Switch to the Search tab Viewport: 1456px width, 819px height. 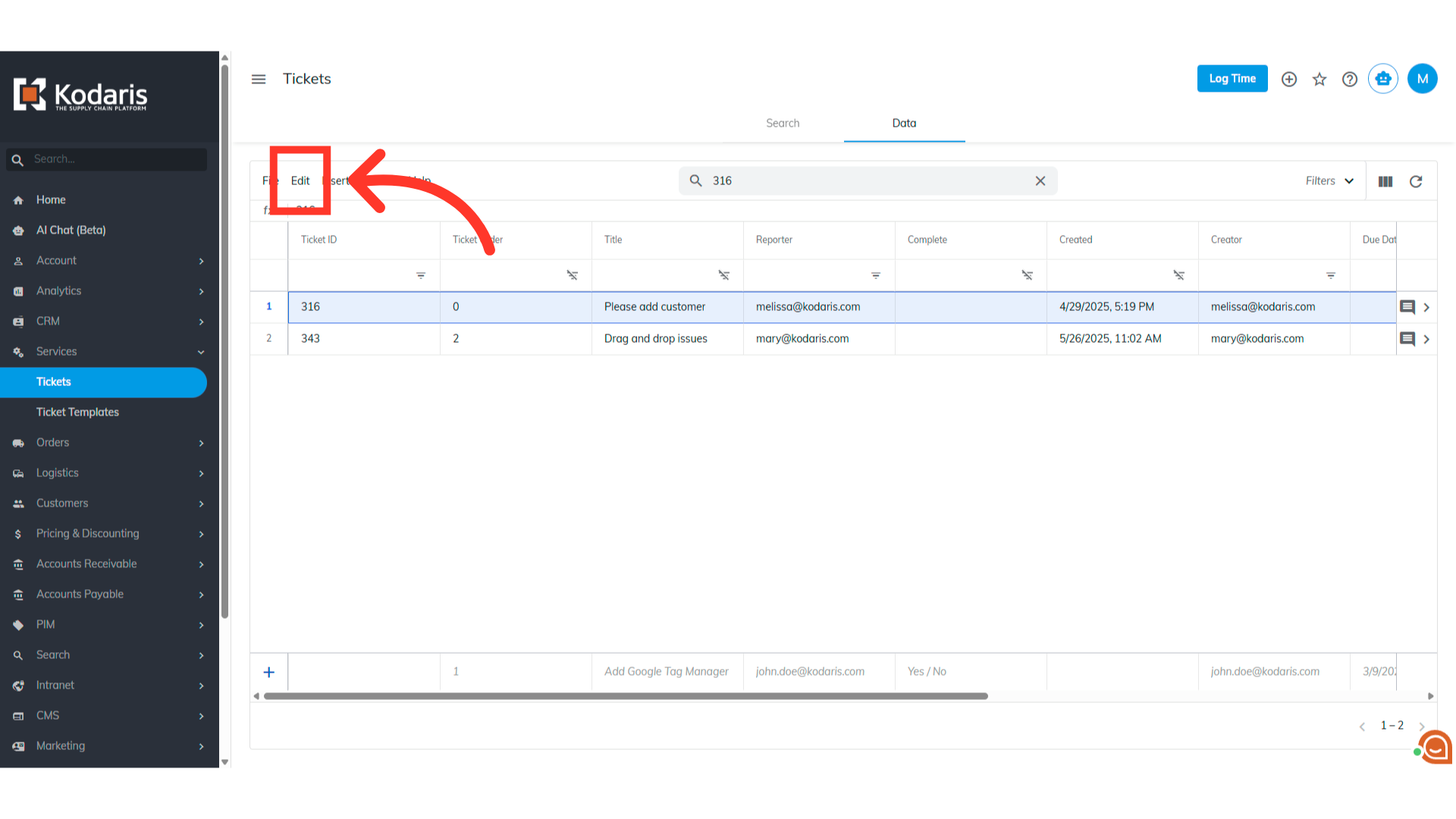[783, 123]
